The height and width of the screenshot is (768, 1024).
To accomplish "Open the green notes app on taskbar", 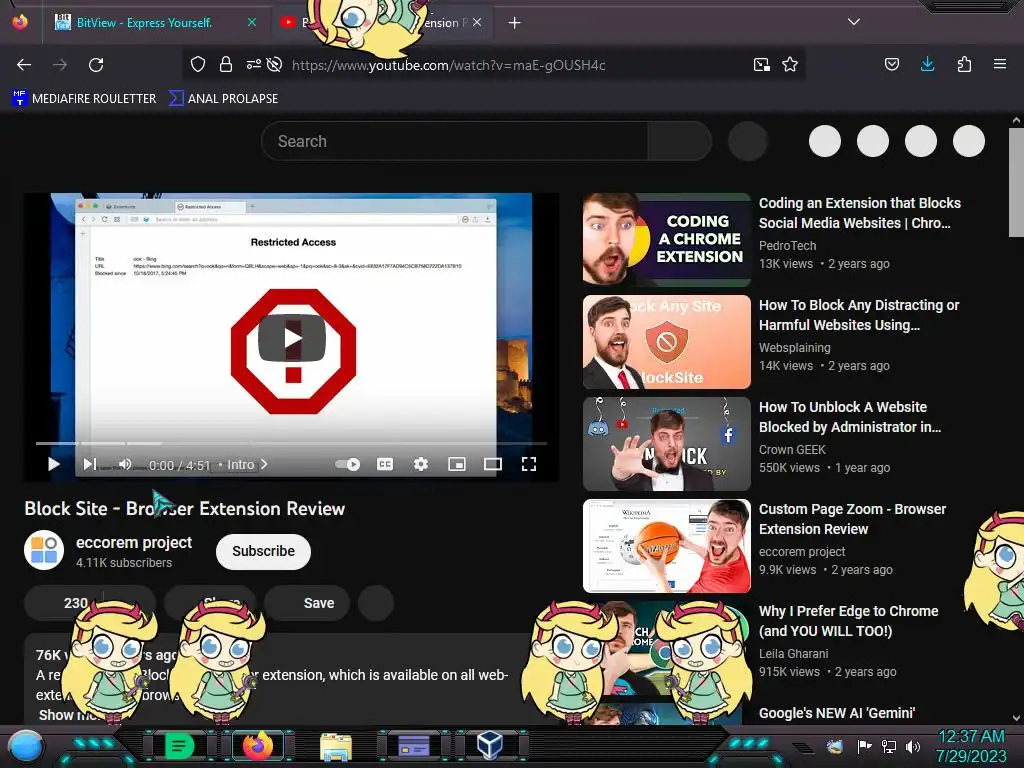I will point(180,746).
